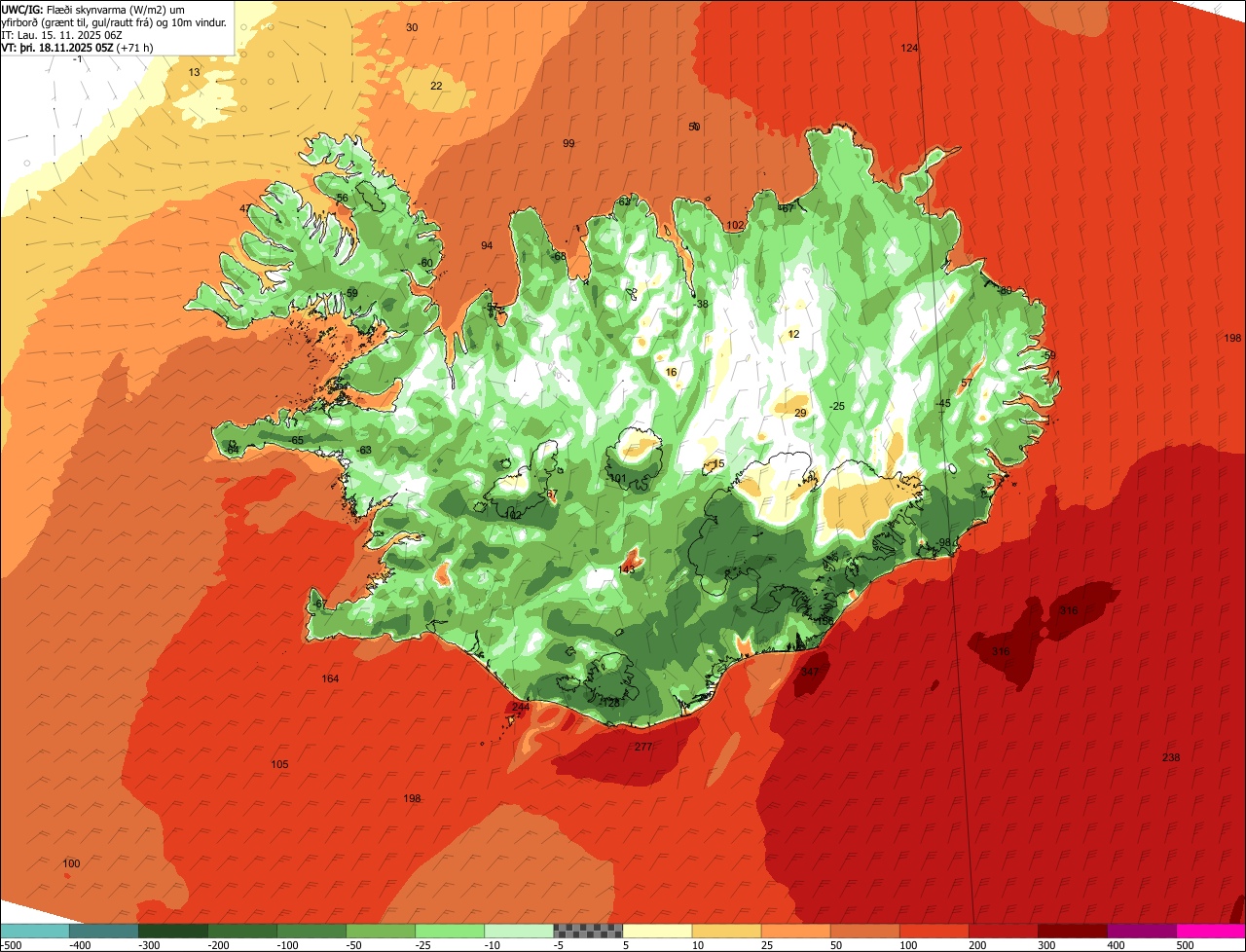Viewport: 1246px width, 952px height.
Task: Click the map value 105
Action: 279,764
